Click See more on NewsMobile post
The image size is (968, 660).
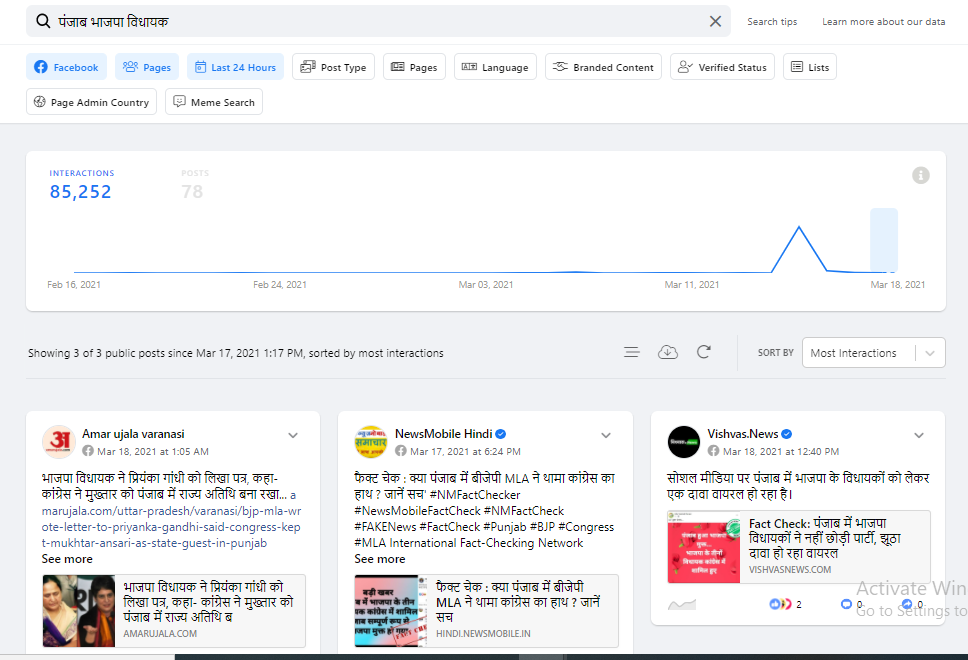[x=380, y=559]
